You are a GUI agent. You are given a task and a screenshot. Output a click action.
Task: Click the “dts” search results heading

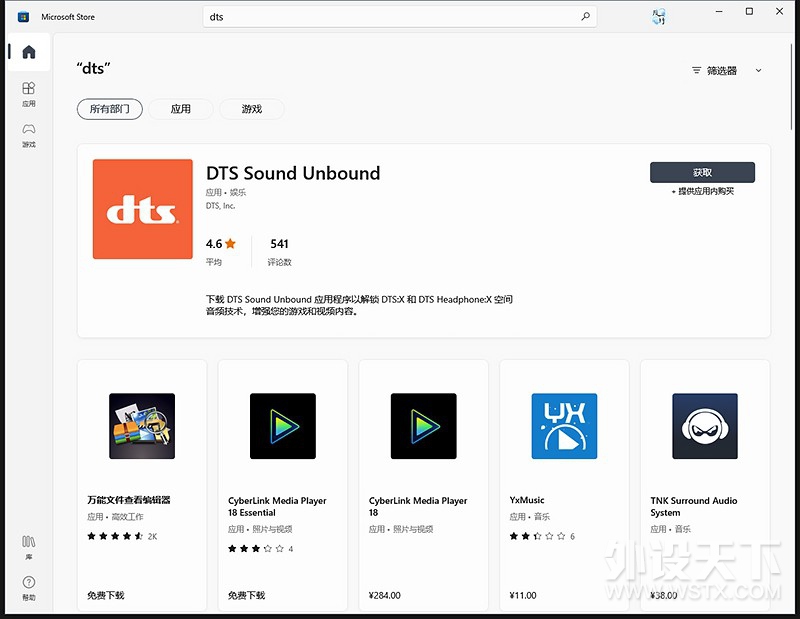(x=93, y=68)
